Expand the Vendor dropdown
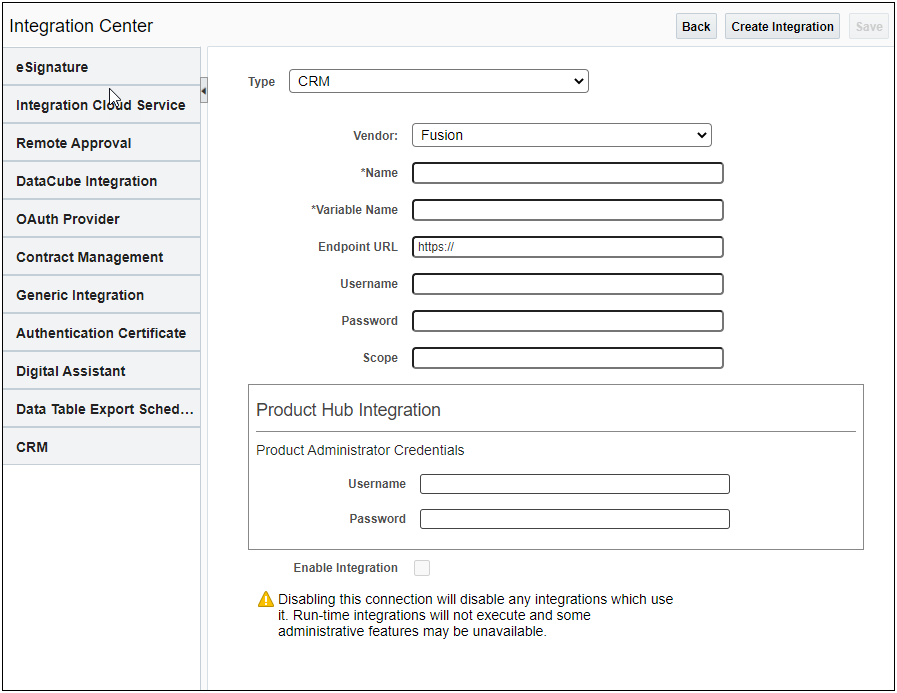 tap(561, 135)
